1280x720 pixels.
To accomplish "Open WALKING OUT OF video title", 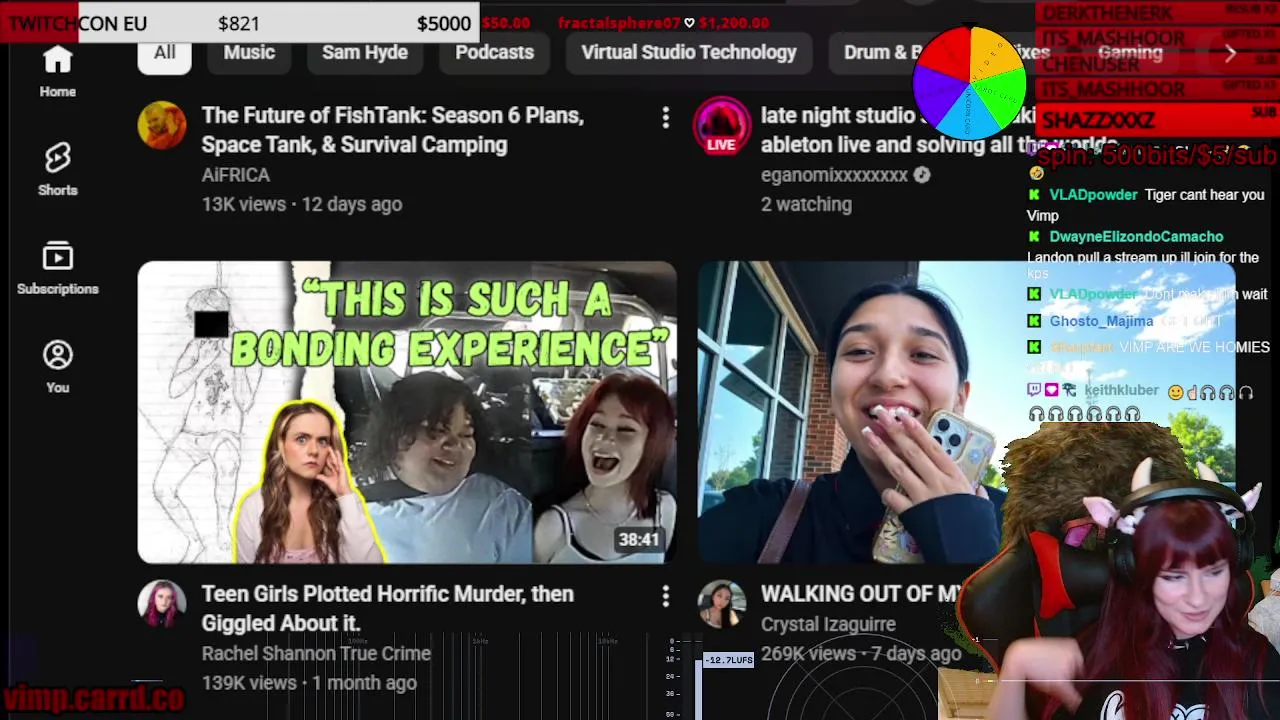I will pos(860,594).
